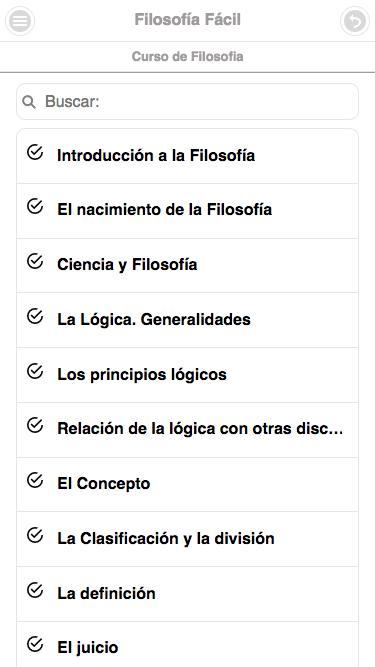Click checkmark icon beside Introducción a la Filosofía
Viewport: 375px width, 667px height.
[x=35, y=152]
